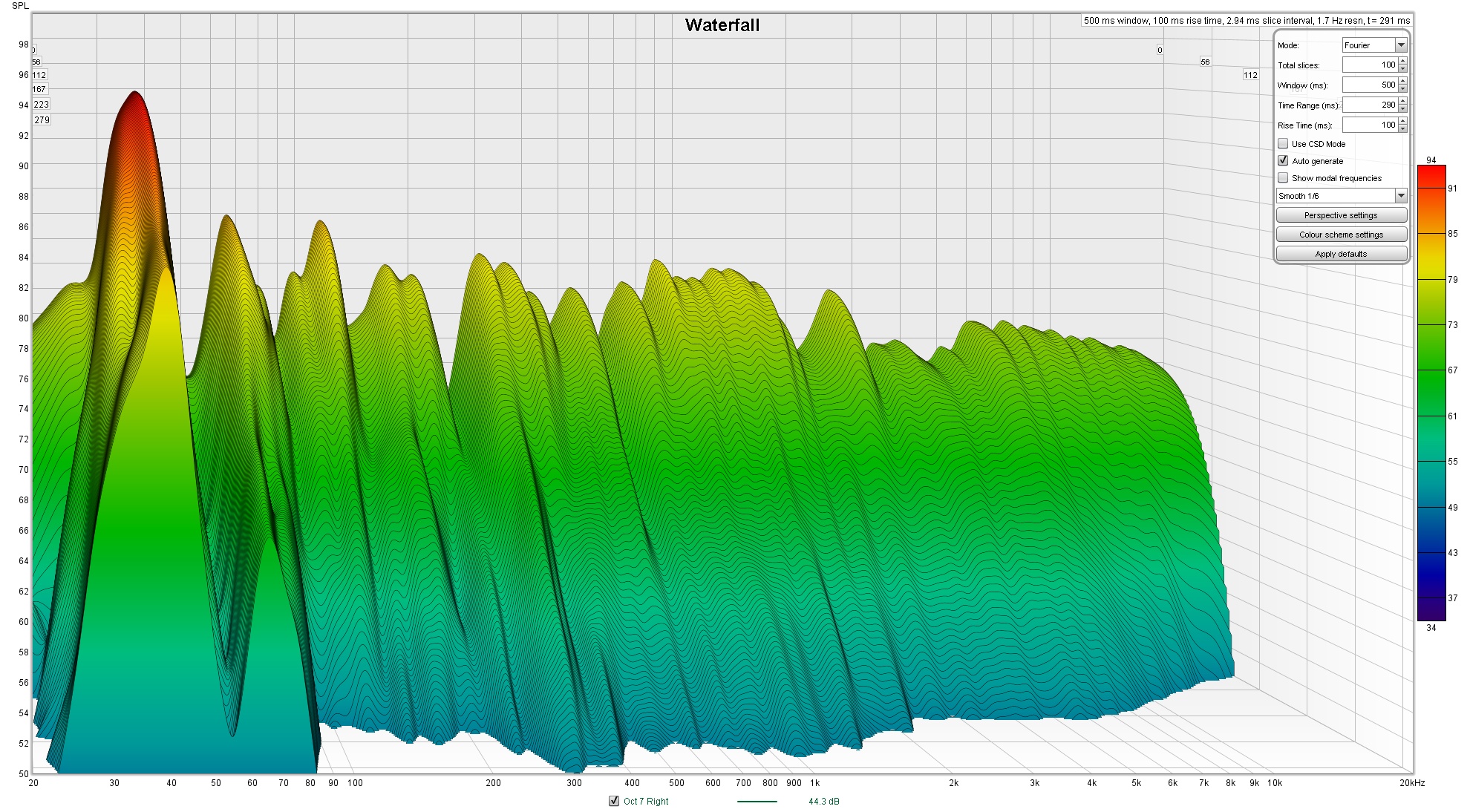The height and width of the screenshot is (812, 1470).
Task: Increment Total slices with the up arrow
Action: coord(1402,62)
